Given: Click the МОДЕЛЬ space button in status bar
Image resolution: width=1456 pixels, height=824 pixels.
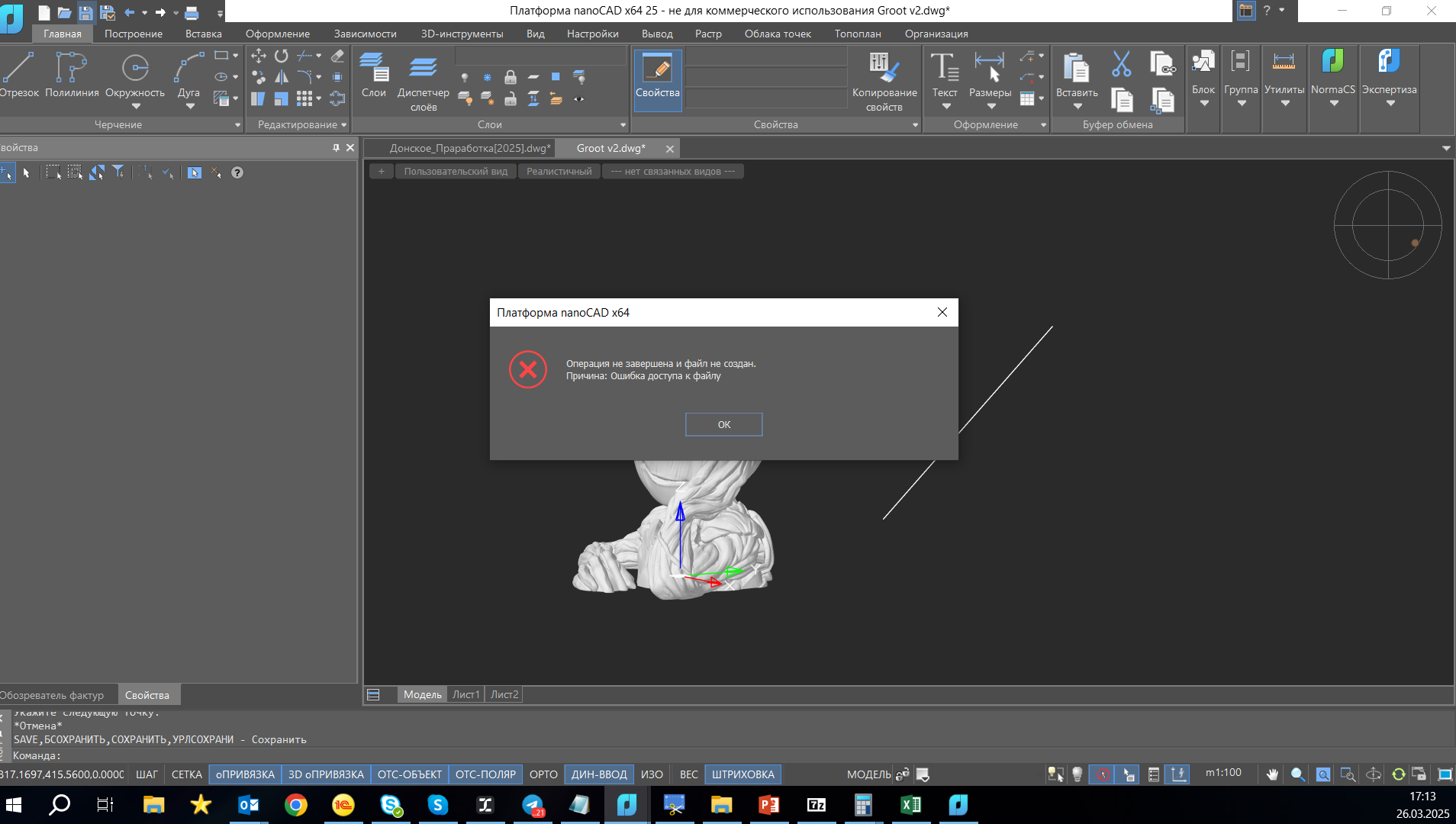Looking at the screenshot, I should (x=868, y=774).
